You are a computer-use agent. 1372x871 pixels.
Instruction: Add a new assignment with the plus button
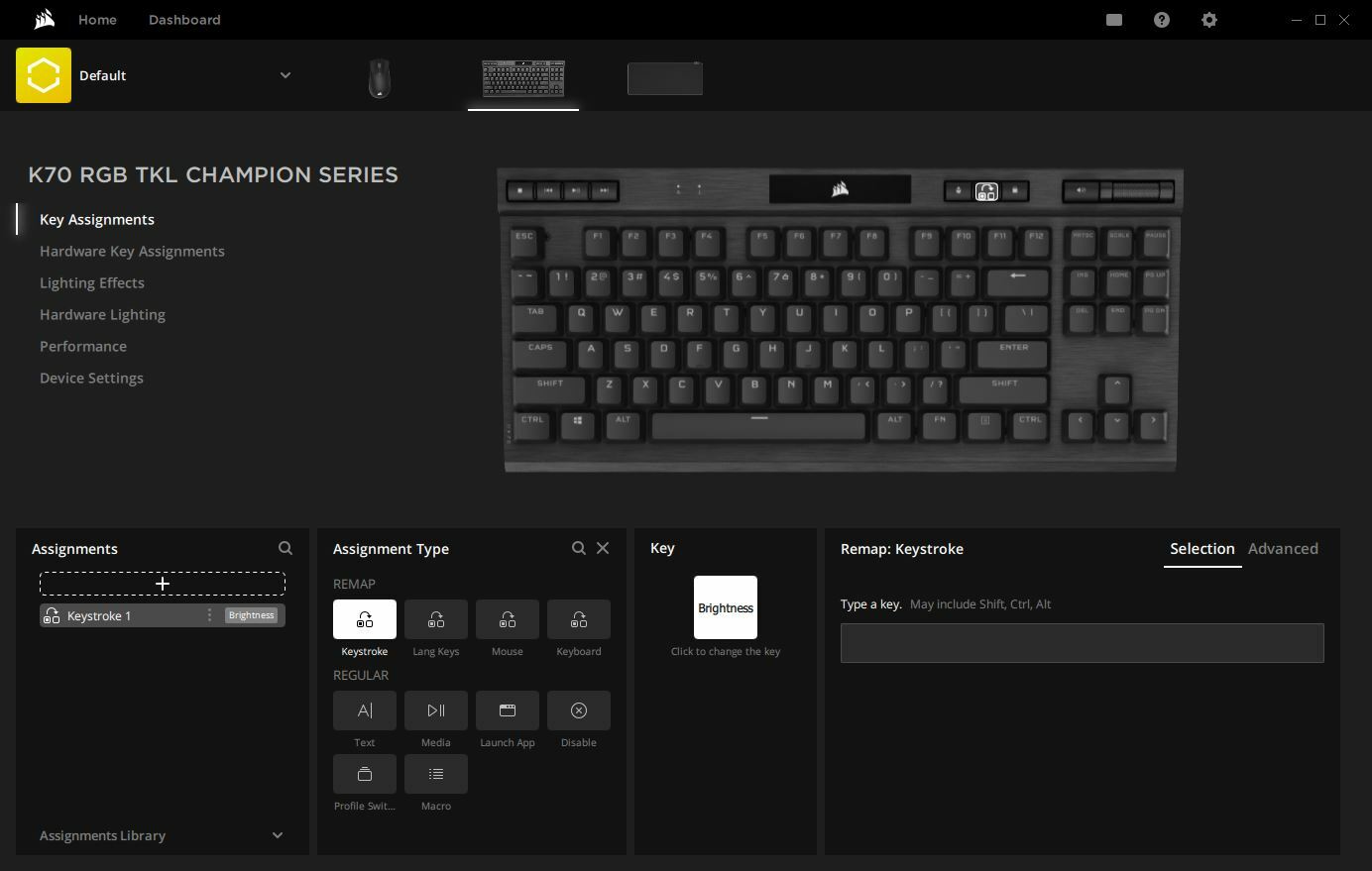162,584
